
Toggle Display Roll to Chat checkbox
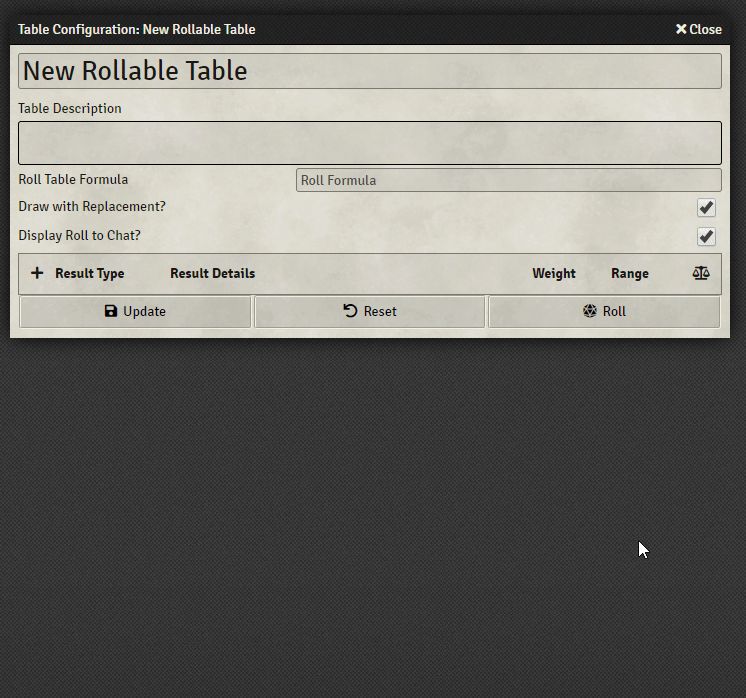[x=706, y=236]
